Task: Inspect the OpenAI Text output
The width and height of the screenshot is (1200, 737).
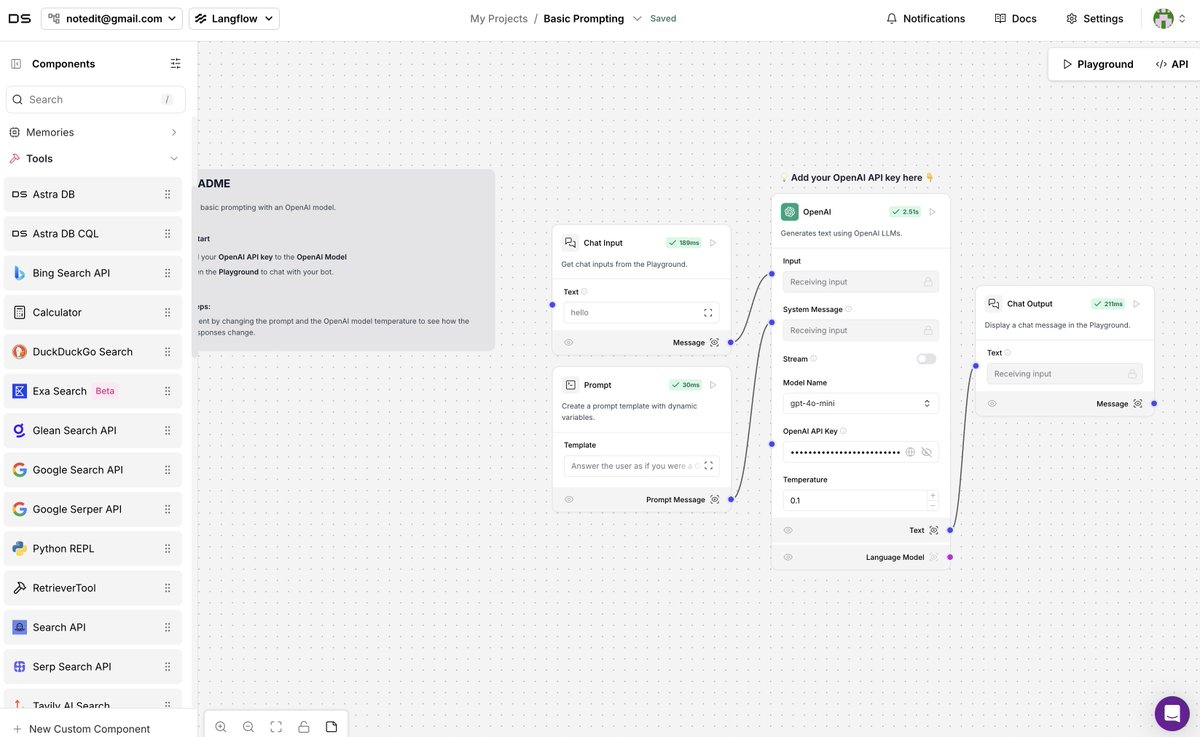Action: (934, 530)
